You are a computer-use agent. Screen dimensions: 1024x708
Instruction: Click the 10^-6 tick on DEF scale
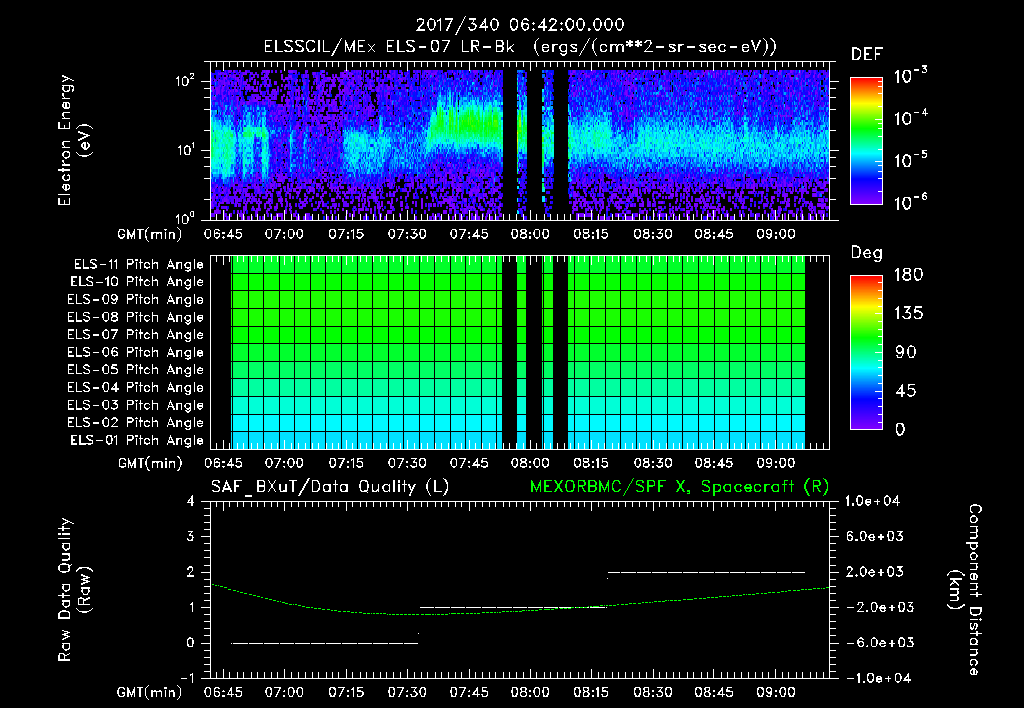pyautogui.click(x=910, y=202)
